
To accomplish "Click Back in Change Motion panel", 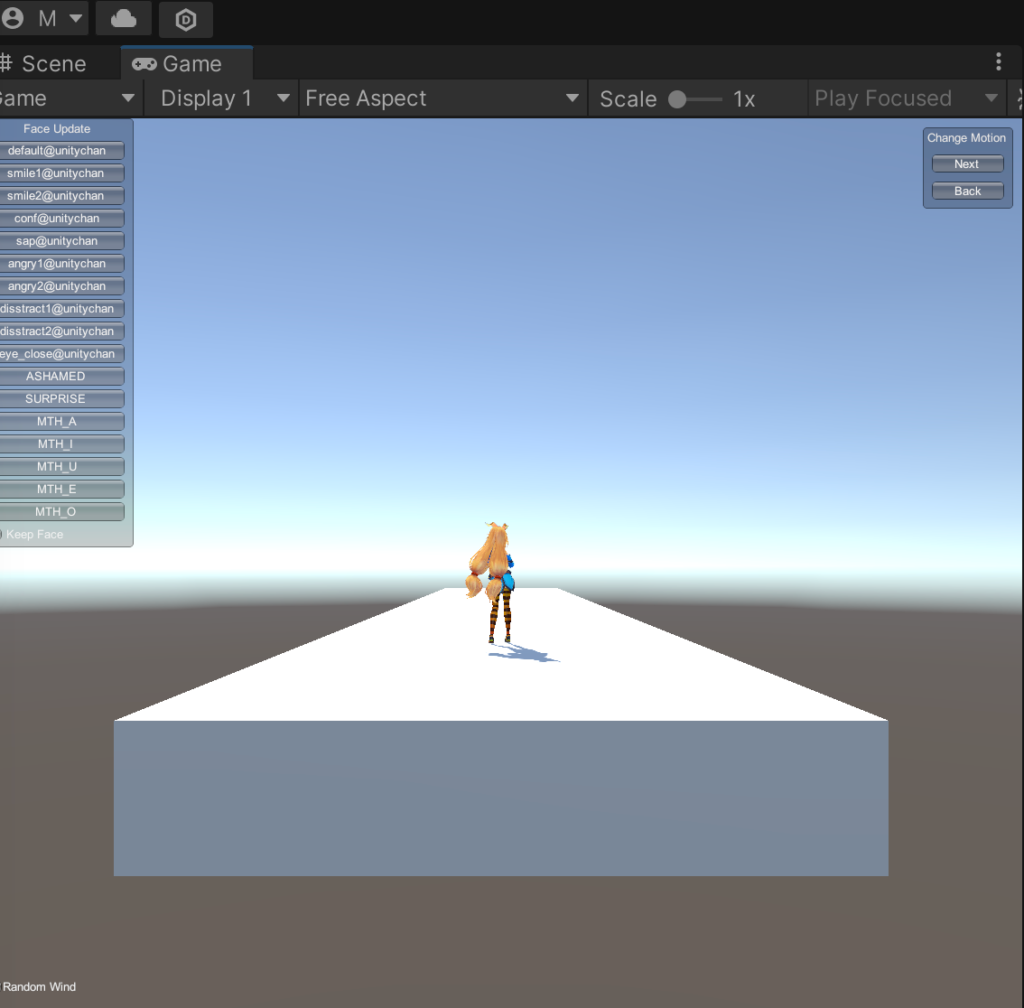I will click(x=967, y=191).
